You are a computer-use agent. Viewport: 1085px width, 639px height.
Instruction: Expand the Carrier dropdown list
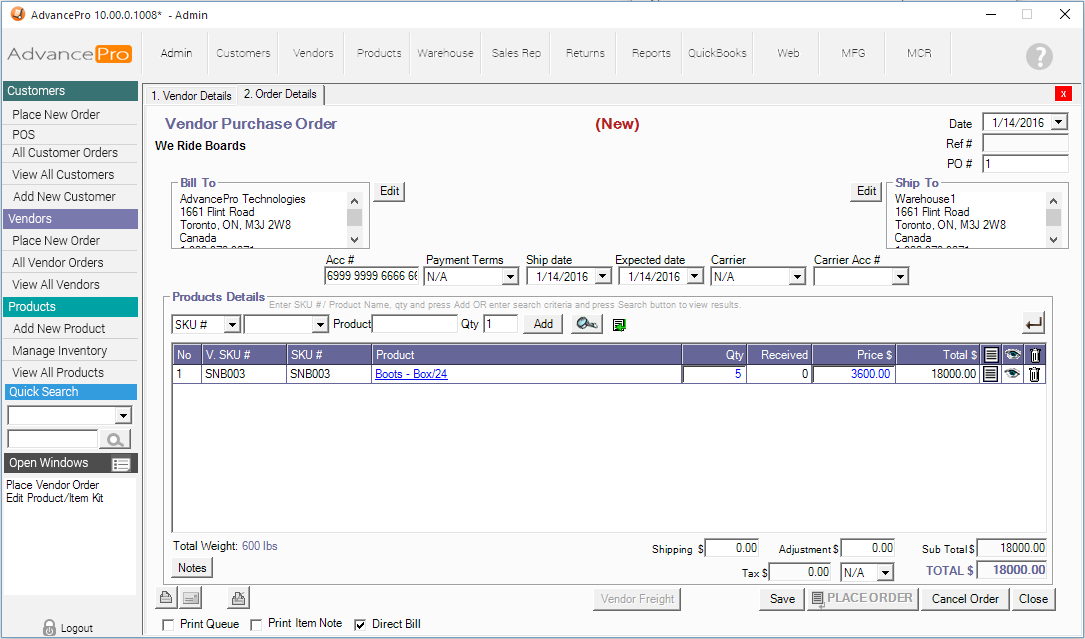(x=796, y=277)
